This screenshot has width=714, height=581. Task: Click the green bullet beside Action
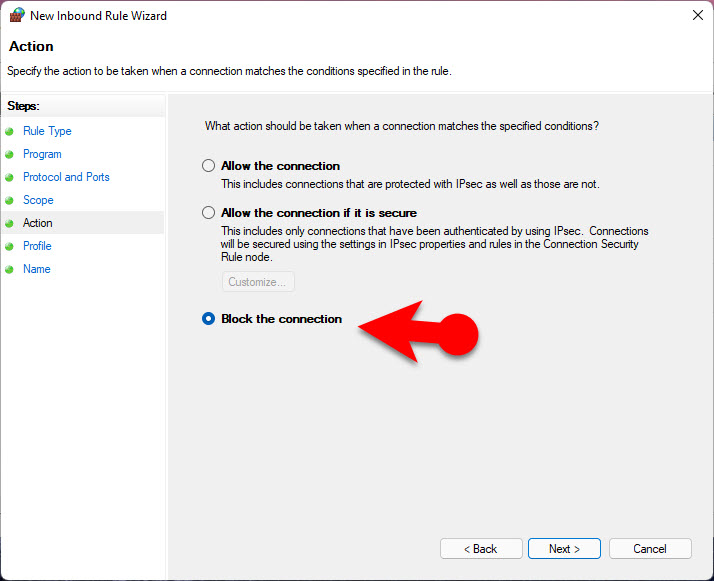coord(9,223)
